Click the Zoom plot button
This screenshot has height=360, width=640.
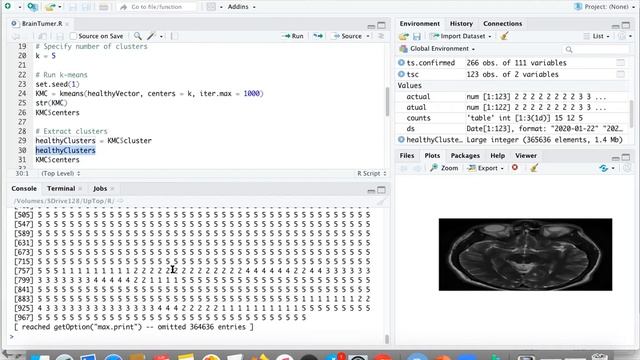(x=444, y=168)
